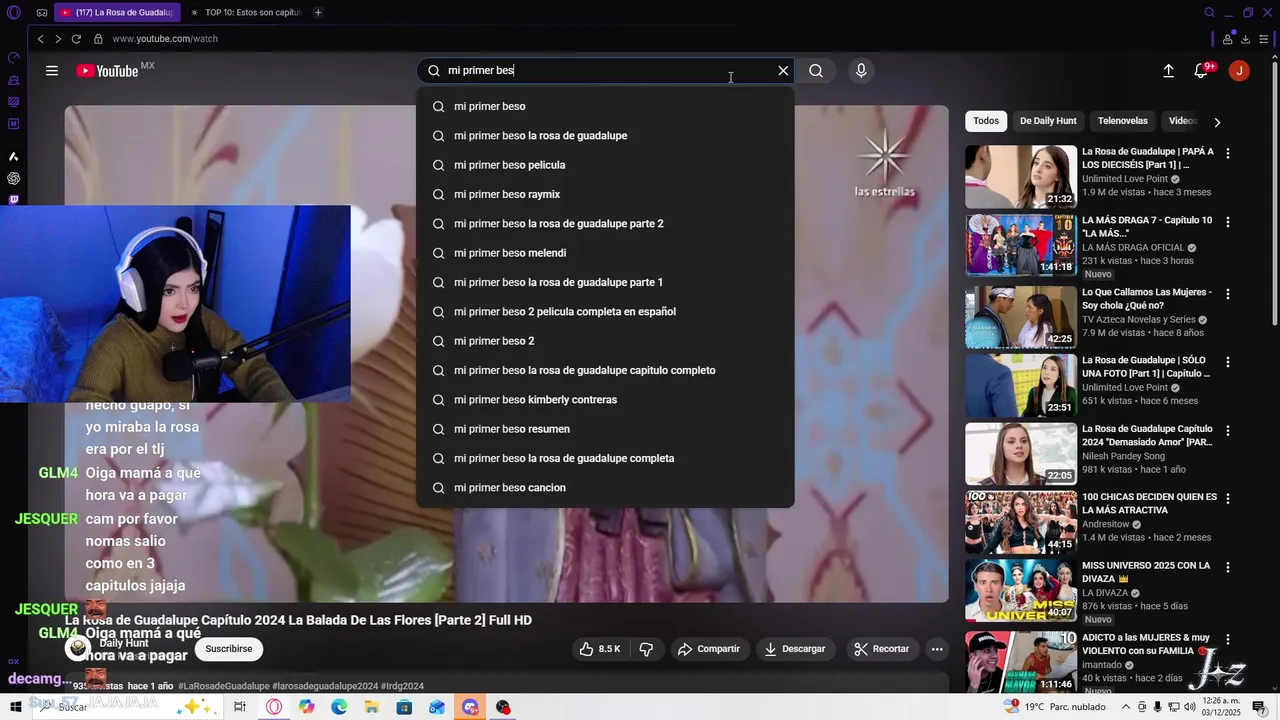This screenshot has height=720, width=1280.
Task: Open options for MISS UNIVERSO 2025 video
Action: coord(1228,567)
